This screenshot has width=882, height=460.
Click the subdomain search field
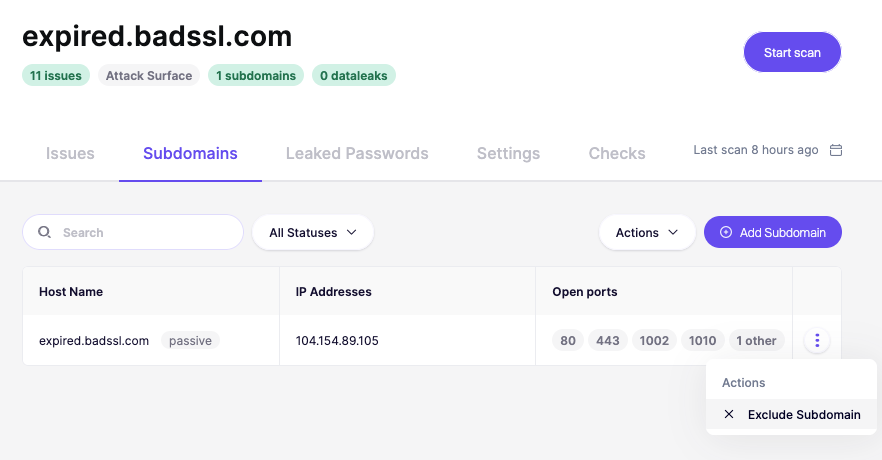coord(145,233)
